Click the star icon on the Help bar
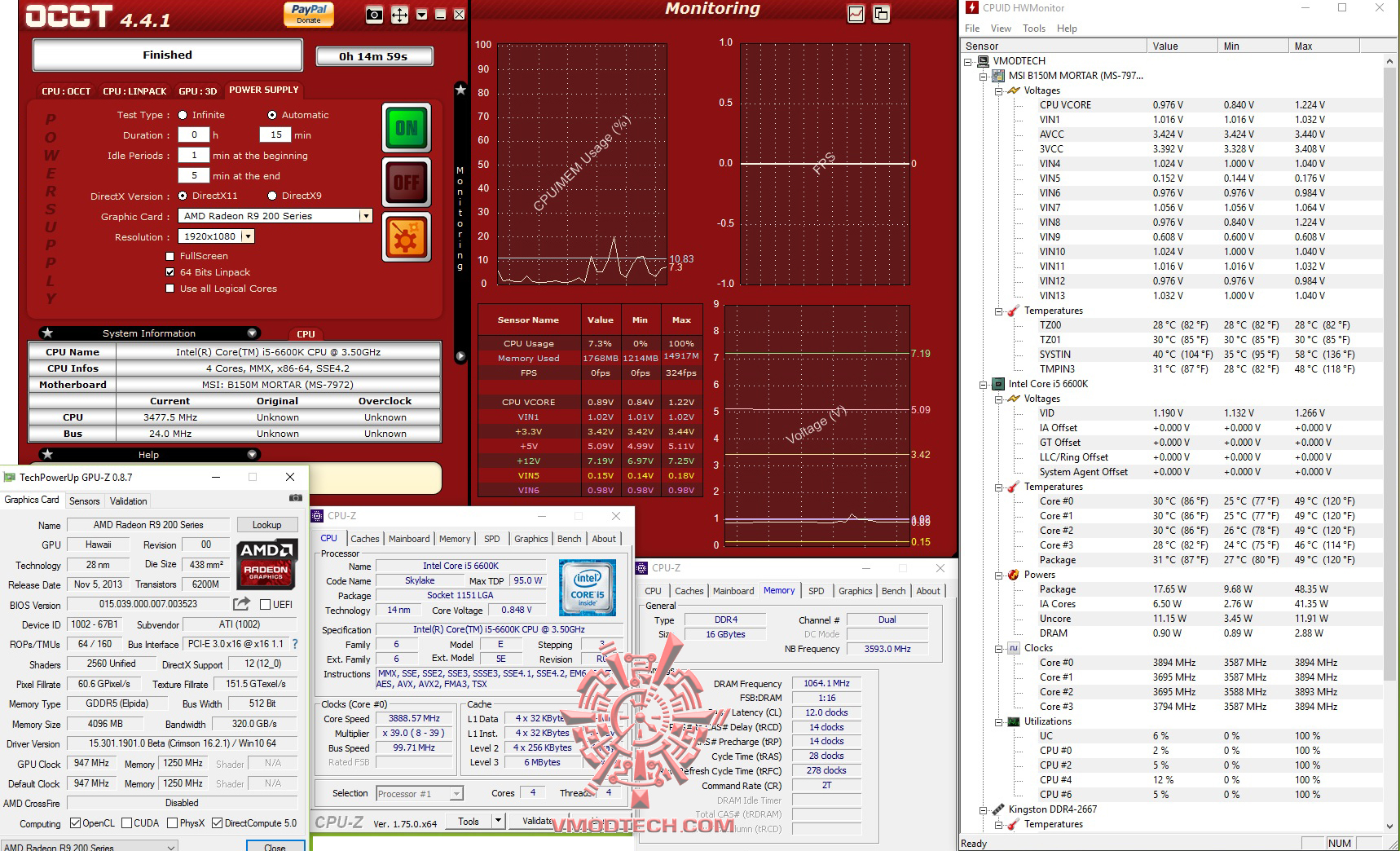 click(x=47, y=454)
